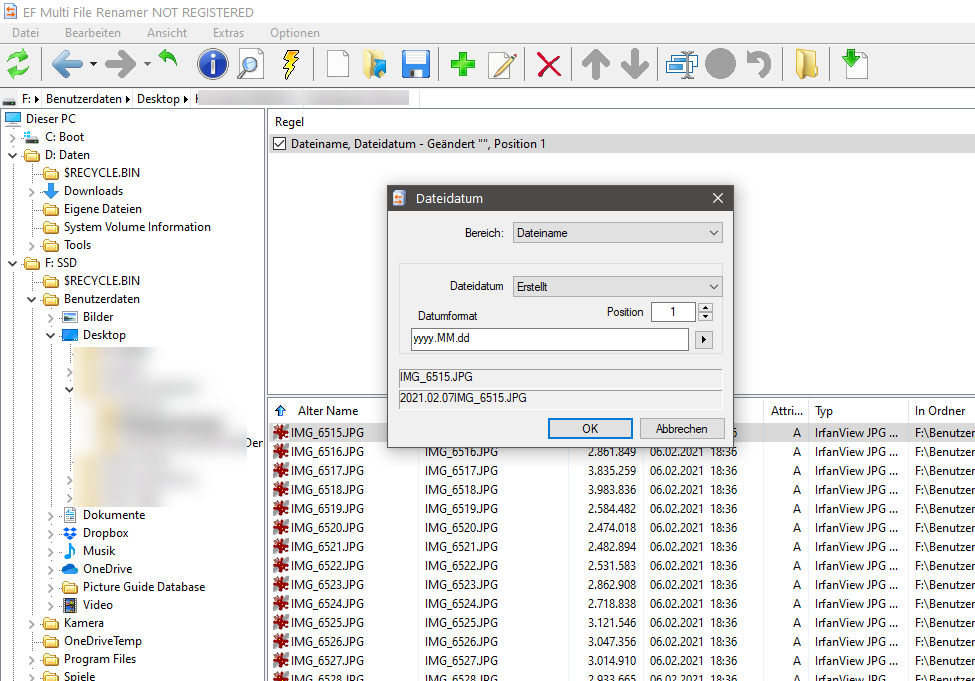Select System Volume Information folder
Screen dimensions: 975x681
click(x=137, y=227)
